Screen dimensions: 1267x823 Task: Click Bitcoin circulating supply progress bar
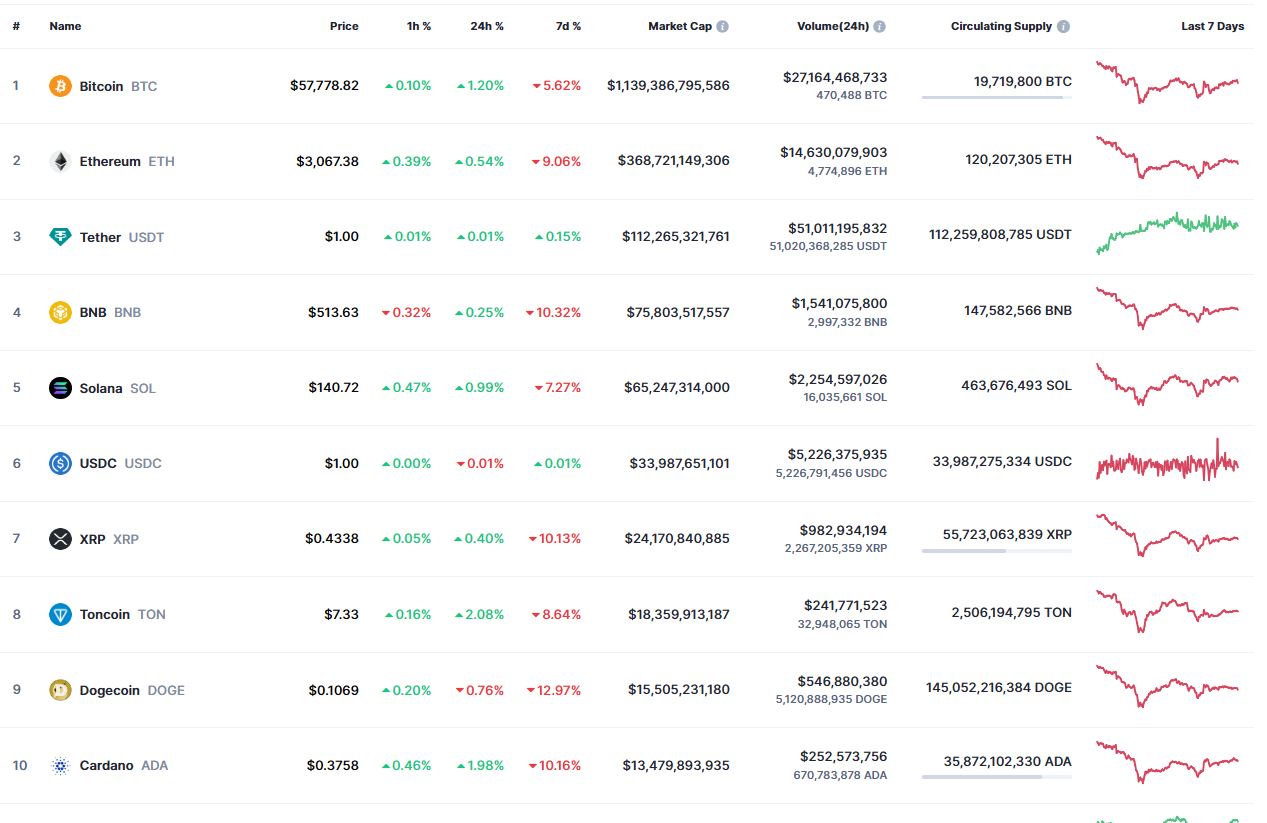tap(996, 98)
